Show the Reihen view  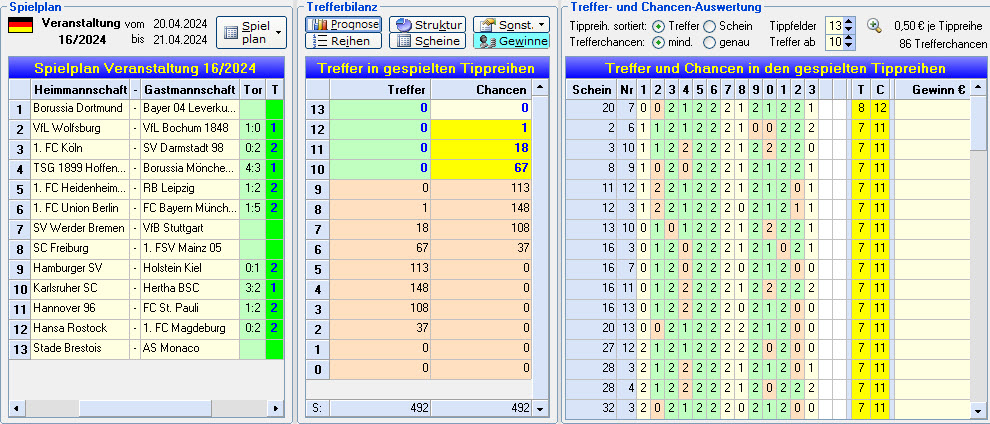click(x=343, y=41)
